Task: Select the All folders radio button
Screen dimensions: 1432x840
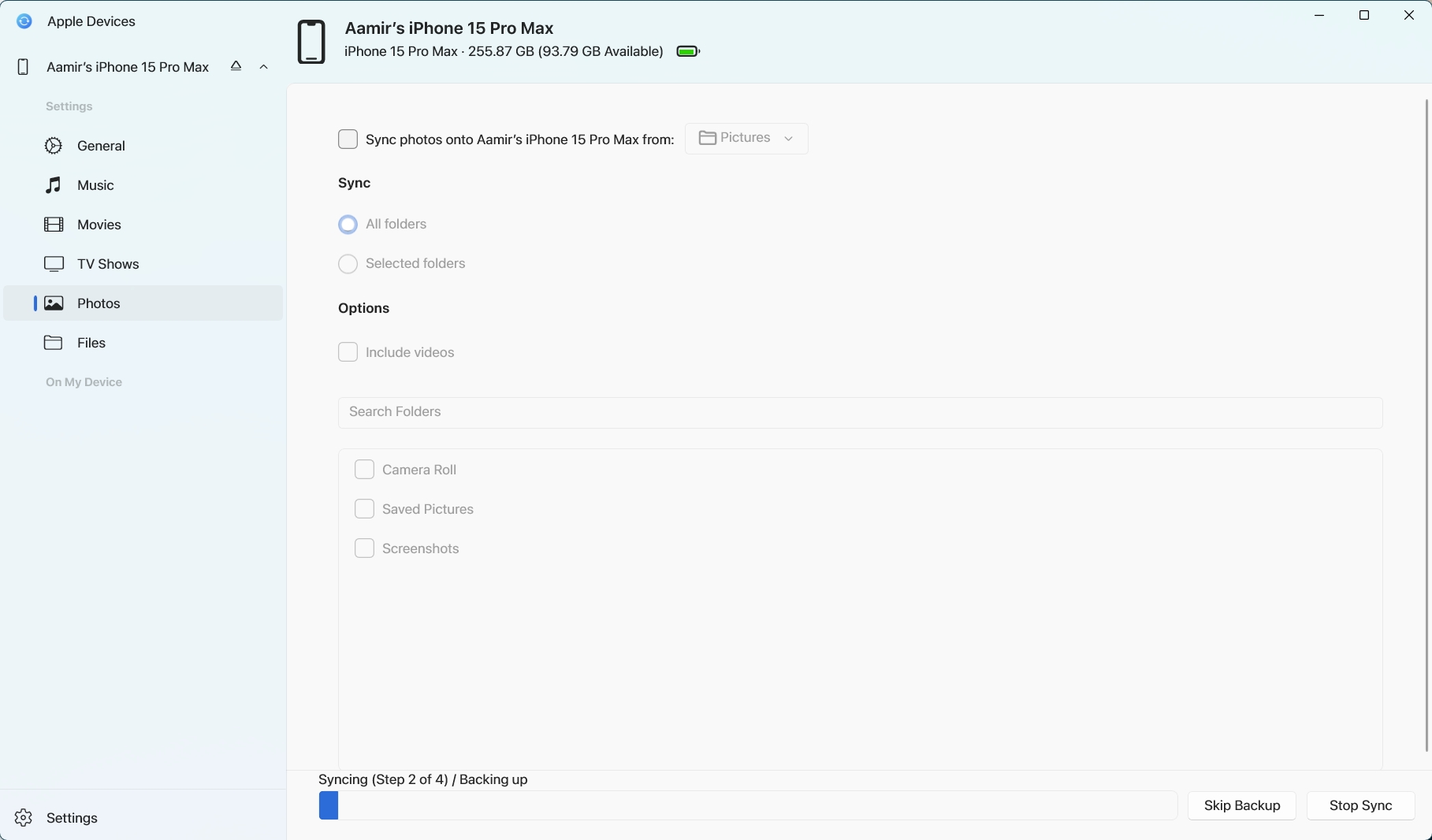Action: pos(348,225)
